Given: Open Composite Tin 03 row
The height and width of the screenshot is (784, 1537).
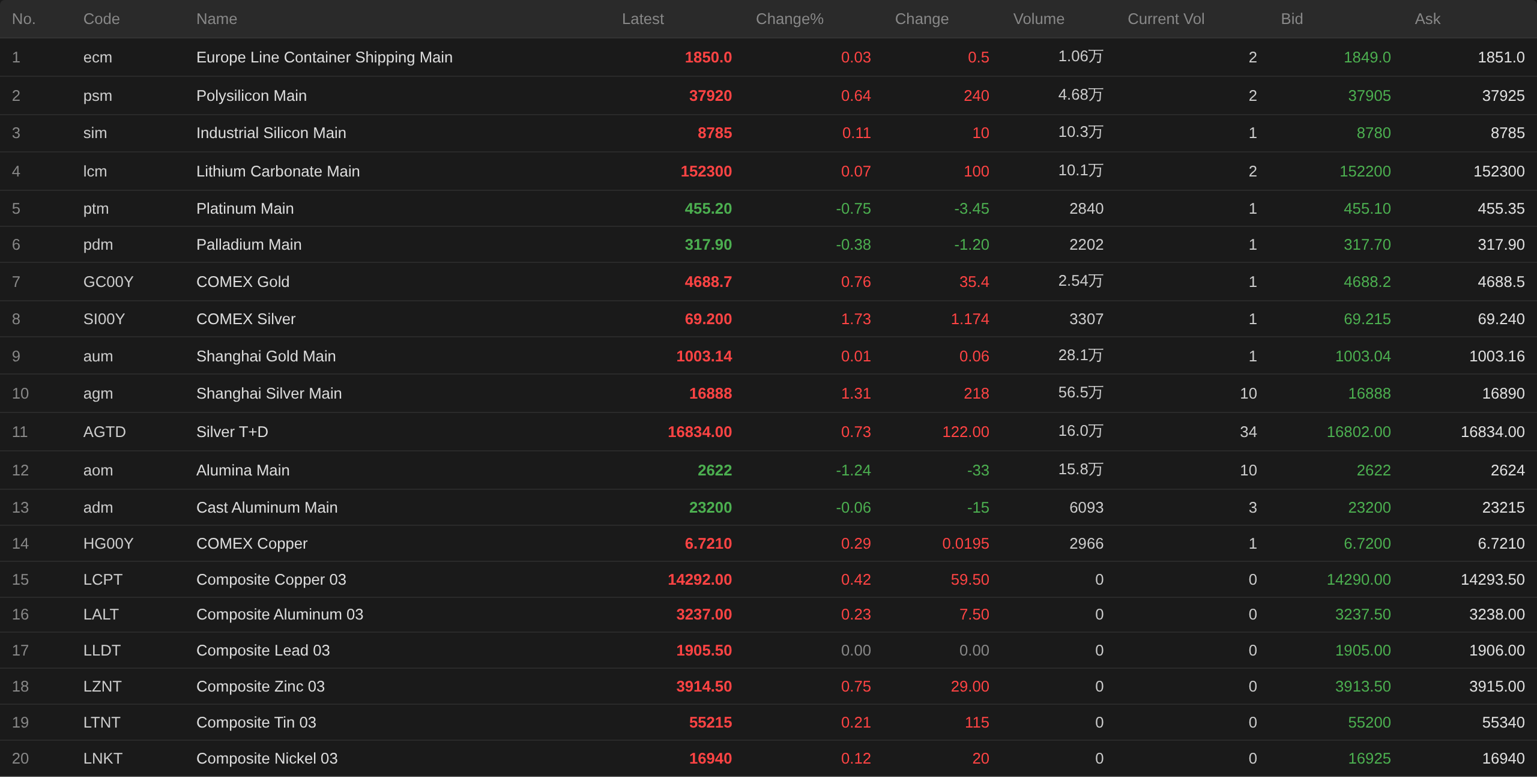Looking at the screenshot, I should pyautogui.click(x=768, y=723).
